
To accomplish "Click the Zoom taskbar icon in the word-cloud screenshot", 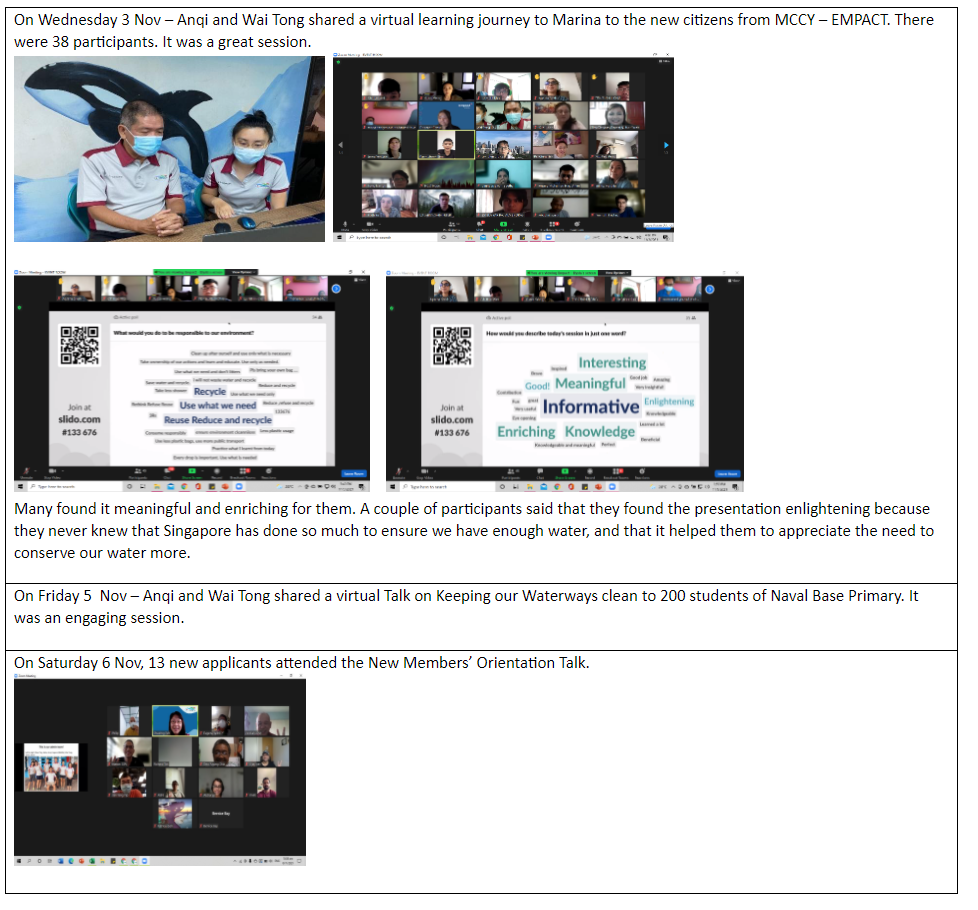I will point(612,486).
